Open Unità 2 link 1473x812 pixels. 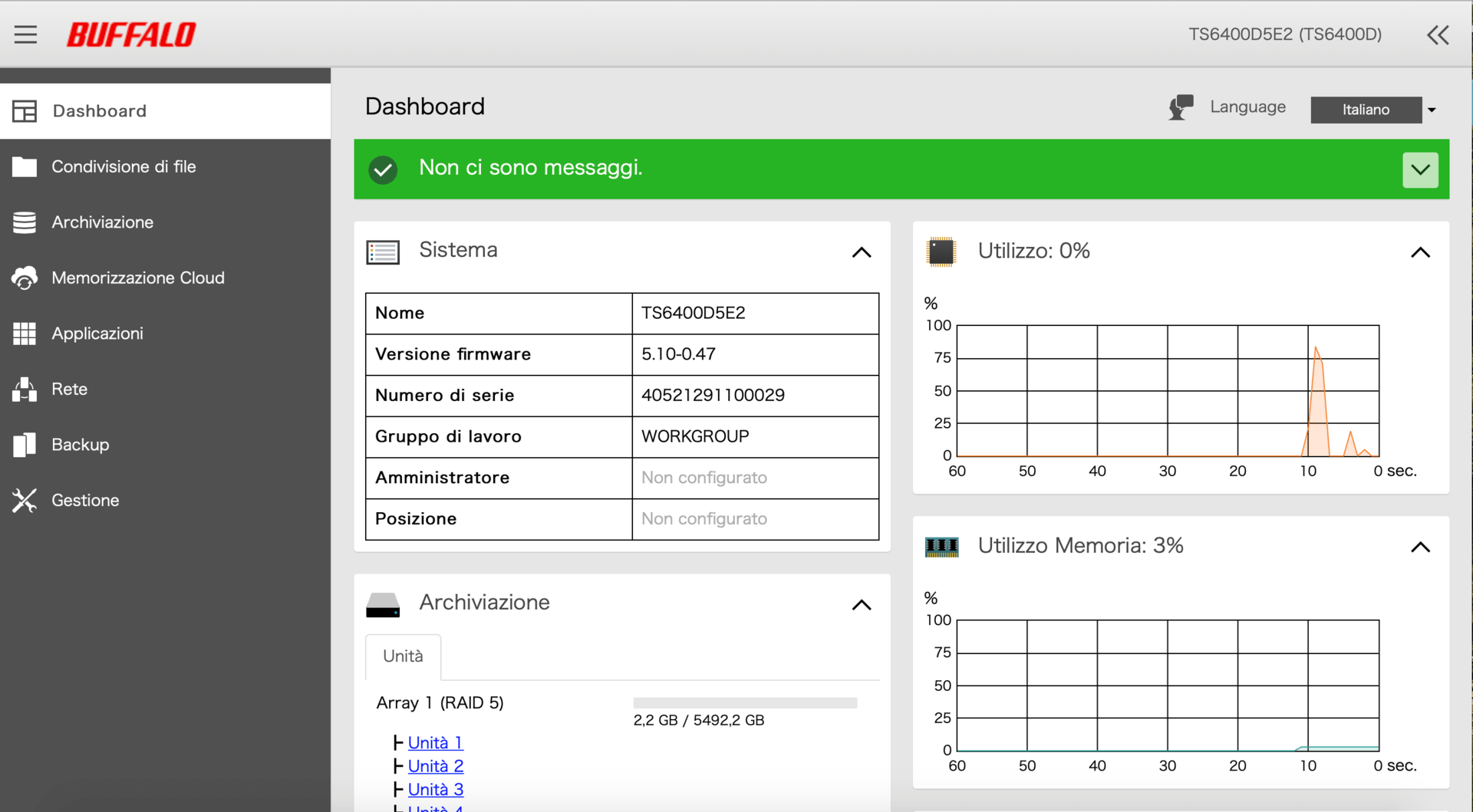[x=435, y=766]
